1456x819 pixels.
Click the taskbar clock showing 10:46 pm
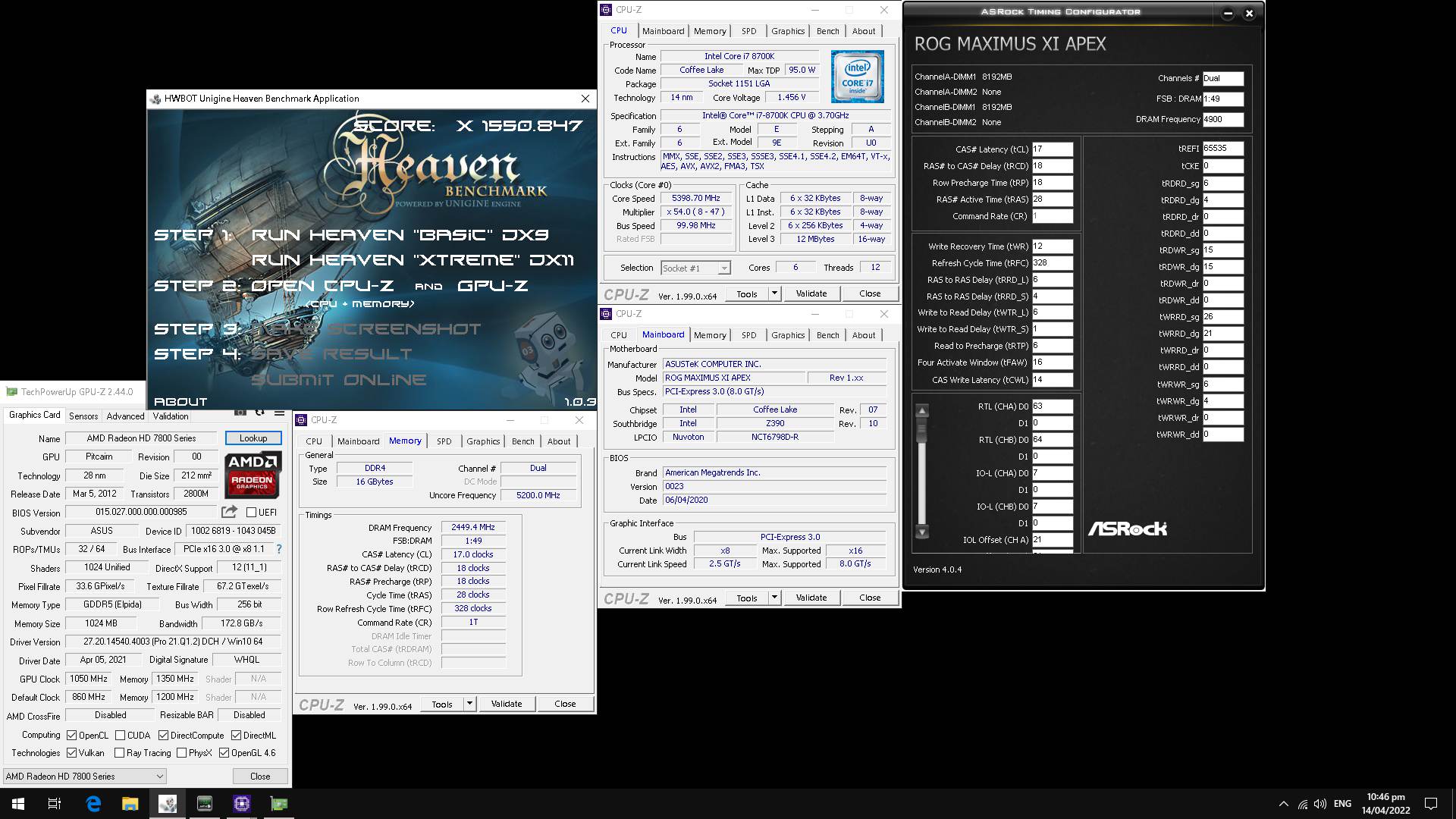[1385, 804]
